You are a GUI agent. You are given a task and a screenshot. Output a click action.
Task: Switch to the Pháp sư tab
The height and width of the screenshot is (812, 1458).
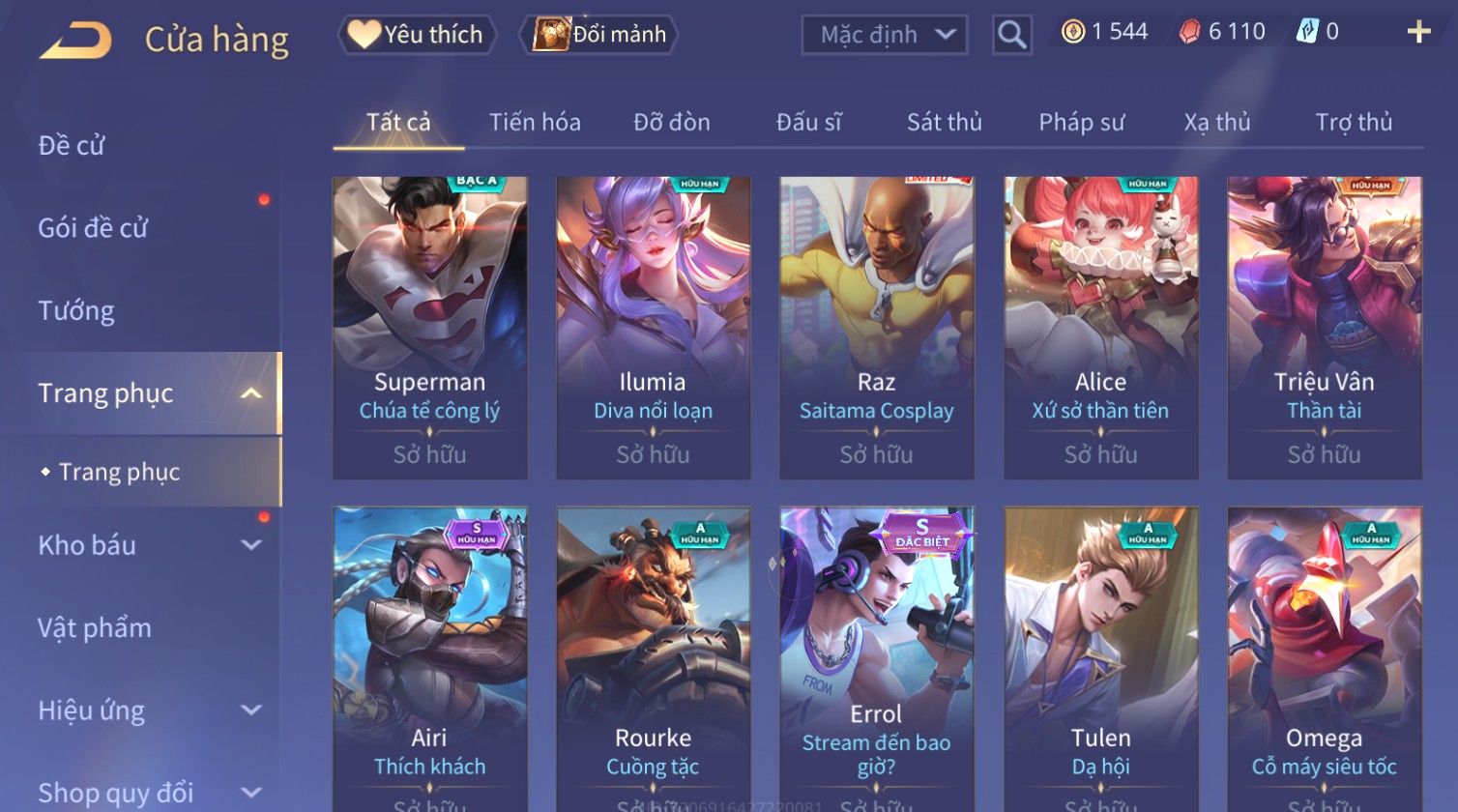(1081, 123)
